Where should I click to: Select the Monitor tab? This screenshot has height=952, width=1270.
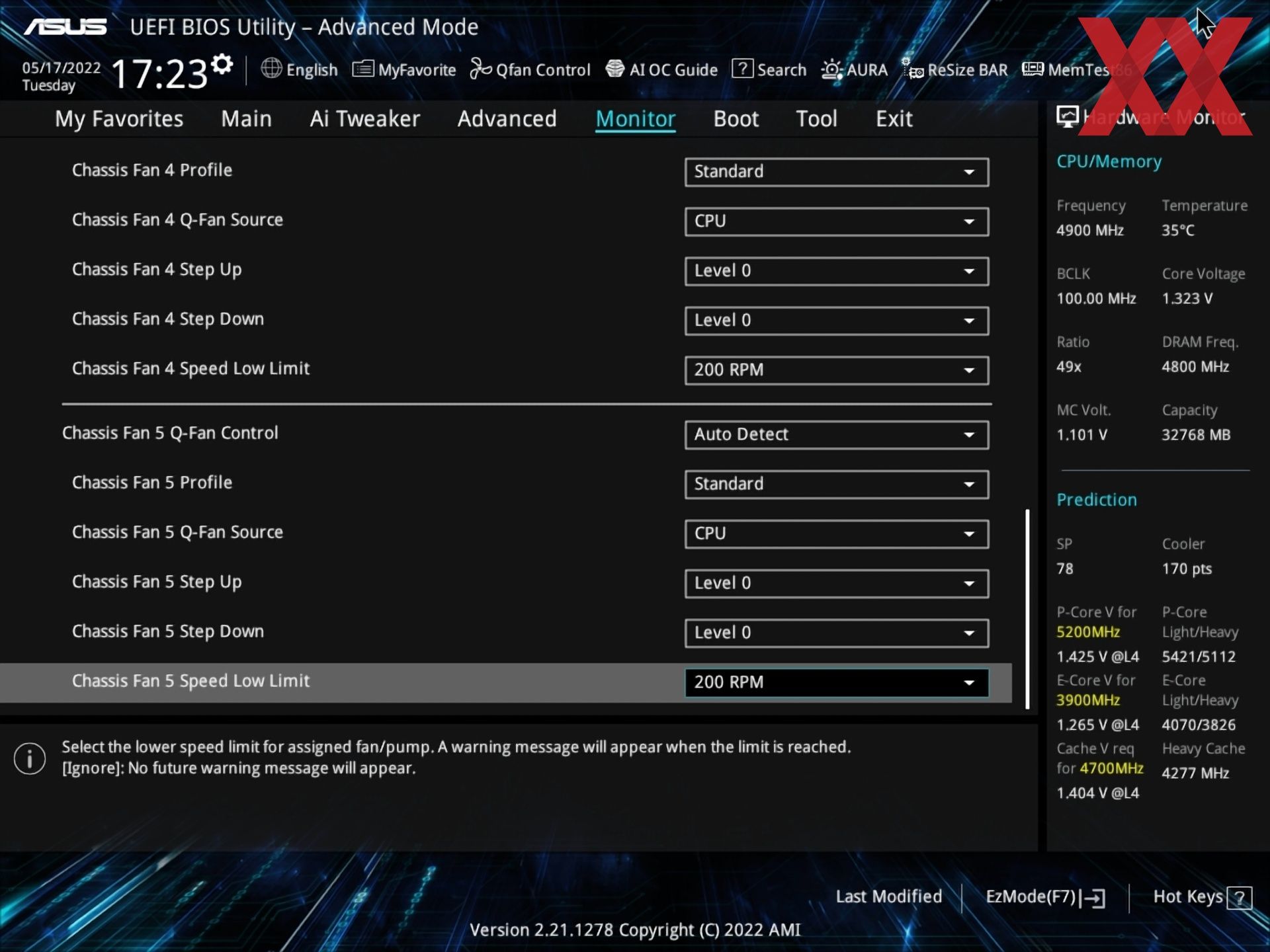635,119
